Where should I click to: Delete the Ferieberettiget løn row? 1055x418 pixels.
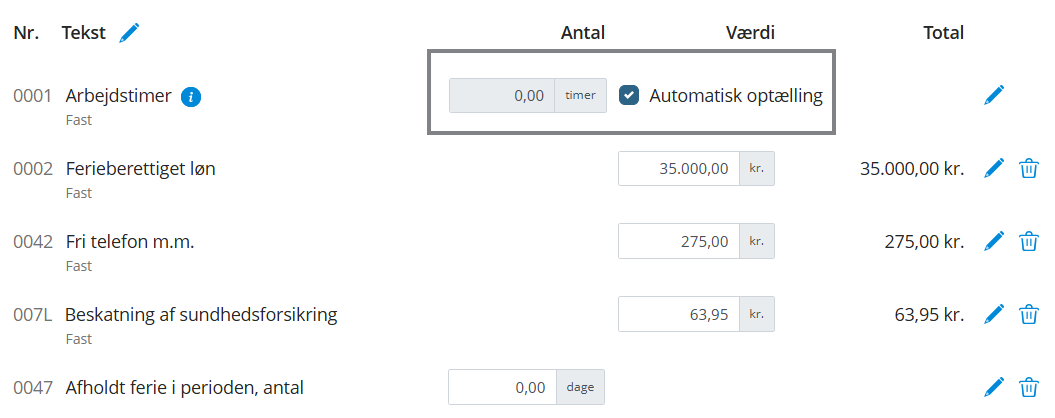[x=1028, y=168]
